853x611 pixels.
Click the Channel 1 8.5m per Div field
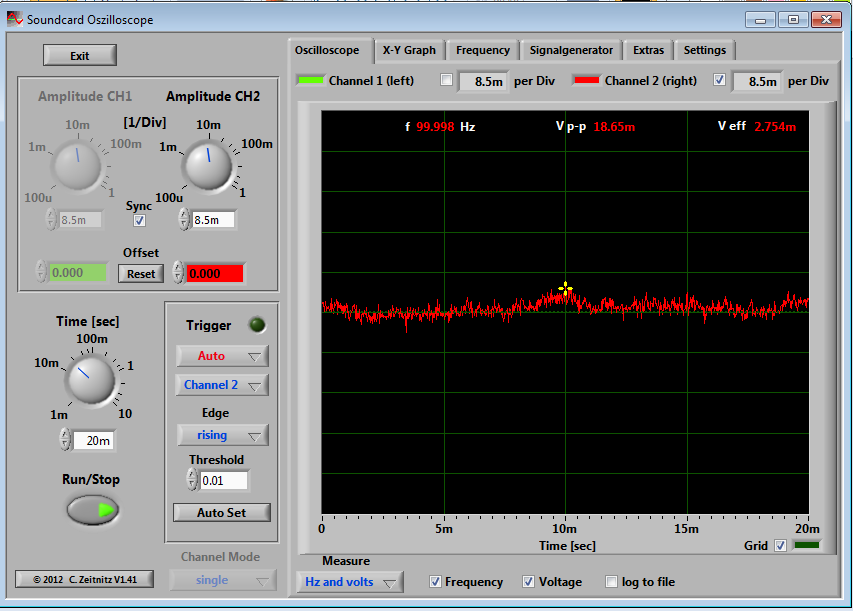click(484, 81)
